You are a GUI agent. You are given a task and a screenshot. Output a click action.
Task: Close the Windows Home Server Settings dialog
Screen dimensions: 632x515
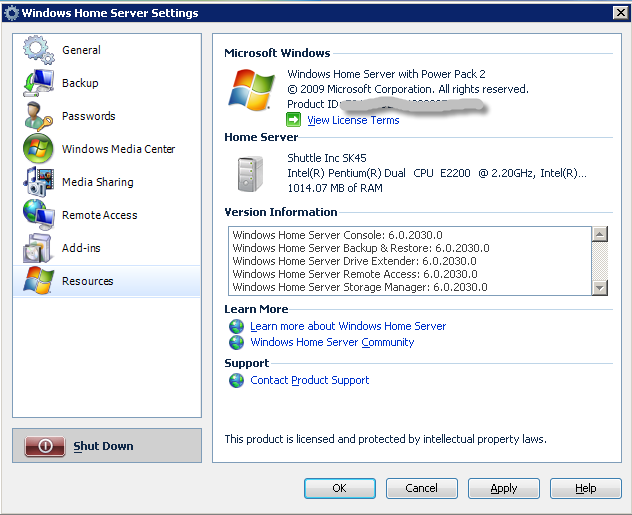(x=621, y=12)
